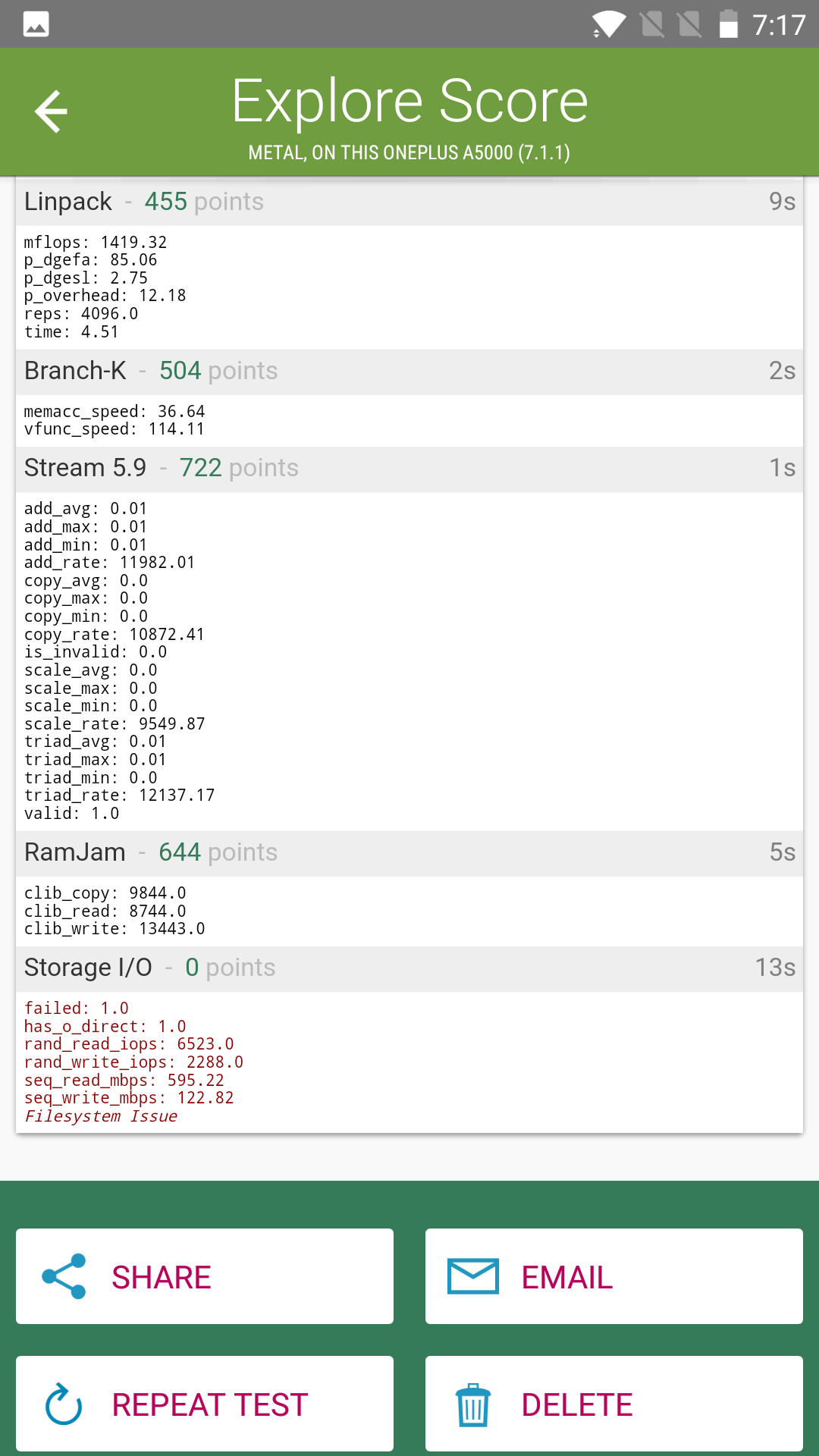Tap the 9s duration for Linpack

coord(782,202)
